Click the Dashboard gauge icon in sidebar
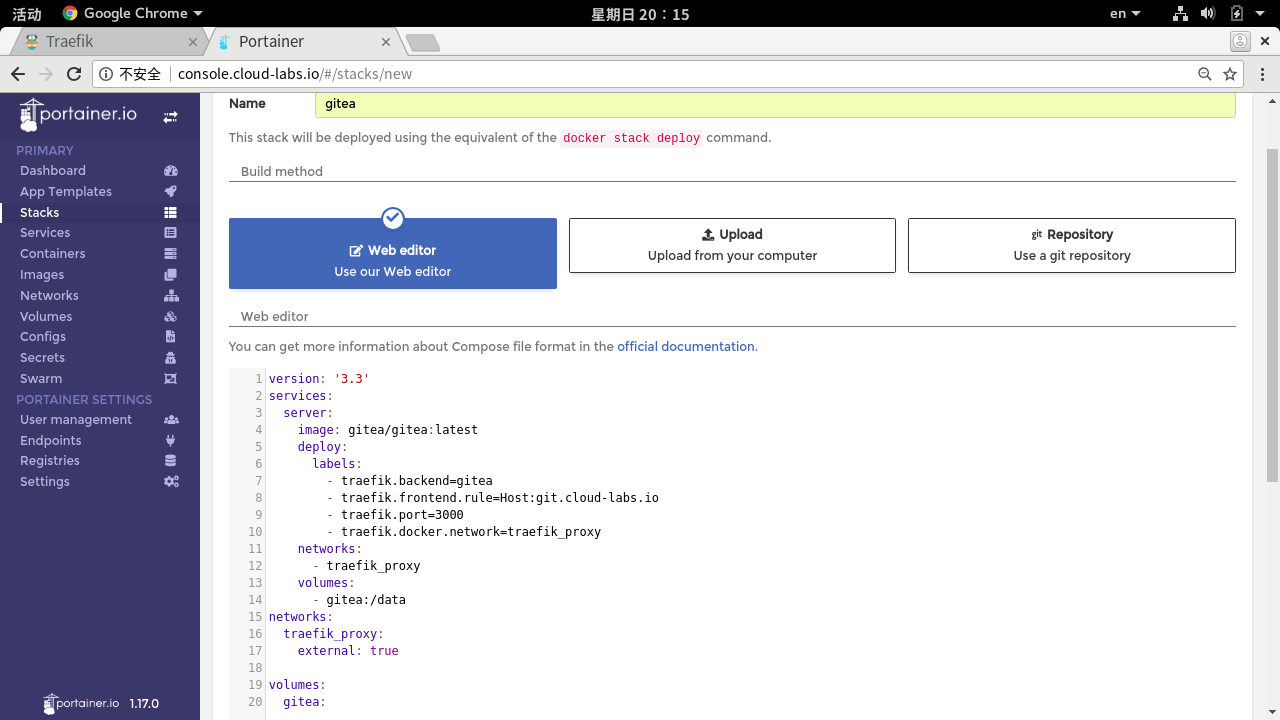 (x=171, y=171)
